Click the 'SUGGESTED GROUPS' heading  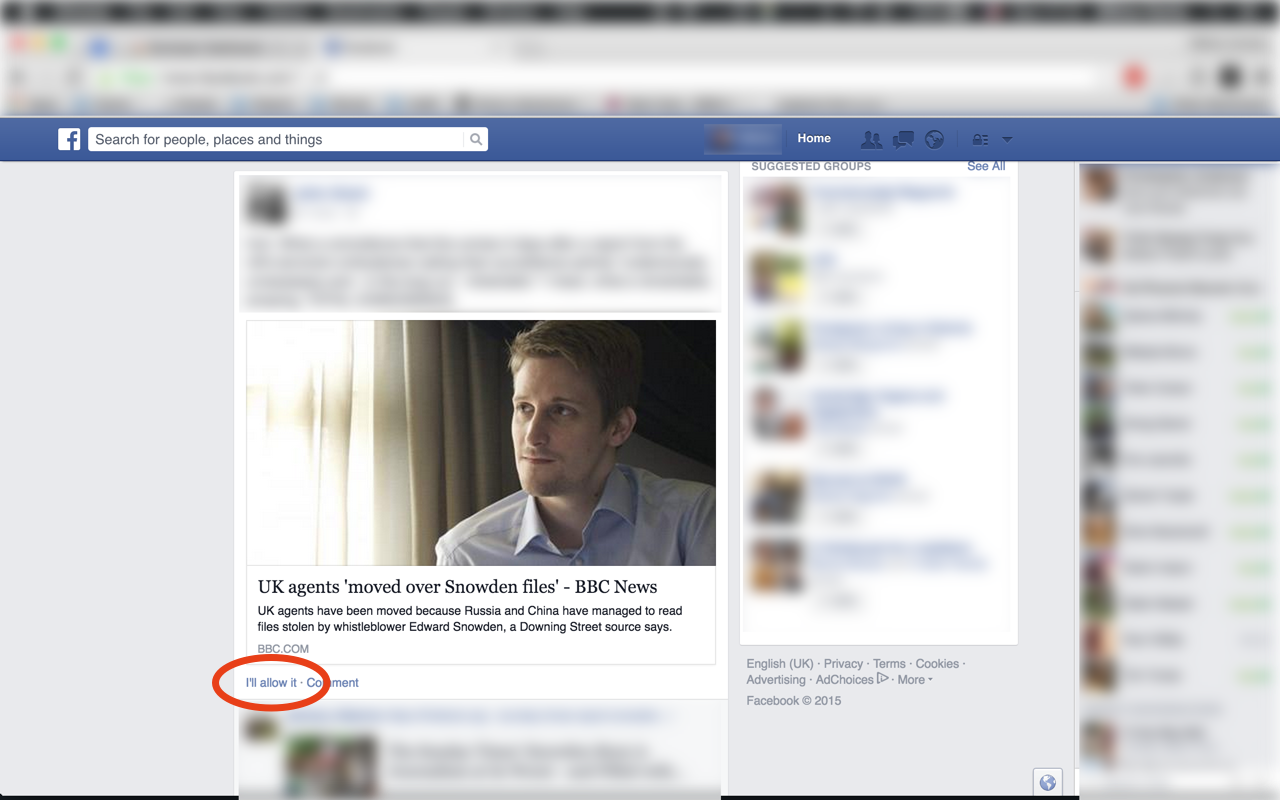pyautogui.click(x=811, y=166)
